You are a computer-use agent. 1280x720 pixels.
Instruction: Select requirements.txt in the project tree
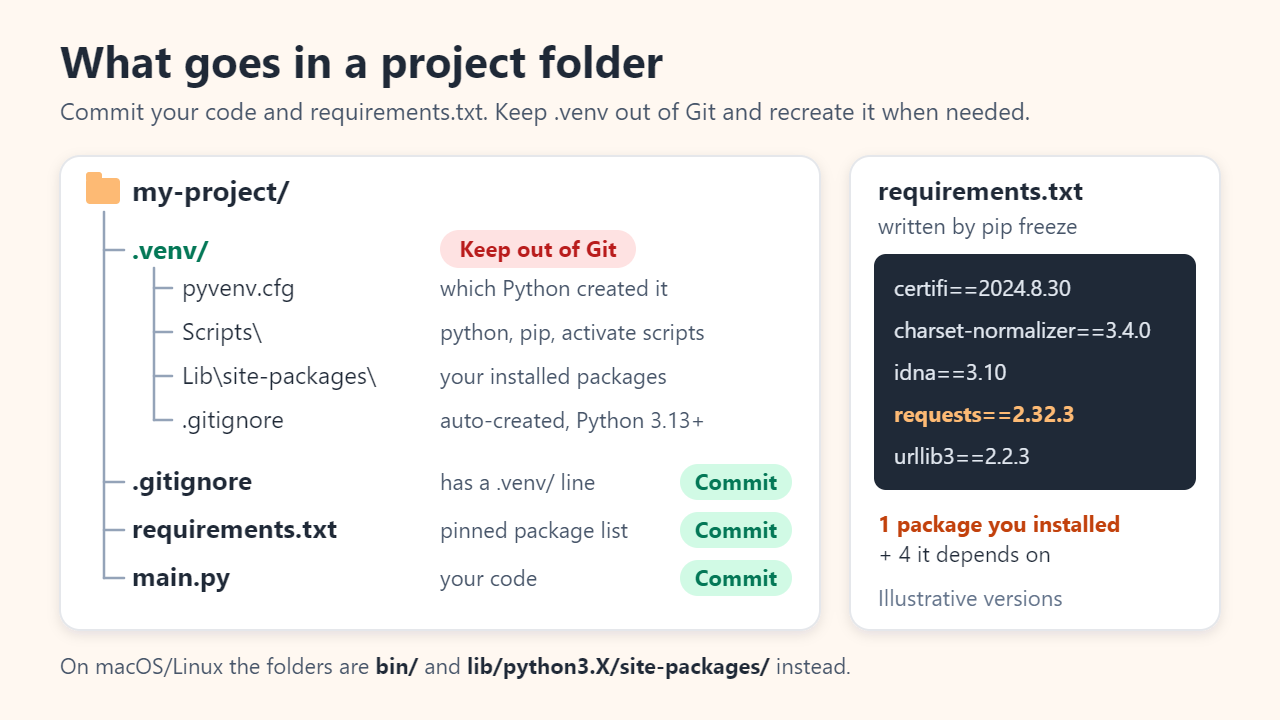(234, 530)
